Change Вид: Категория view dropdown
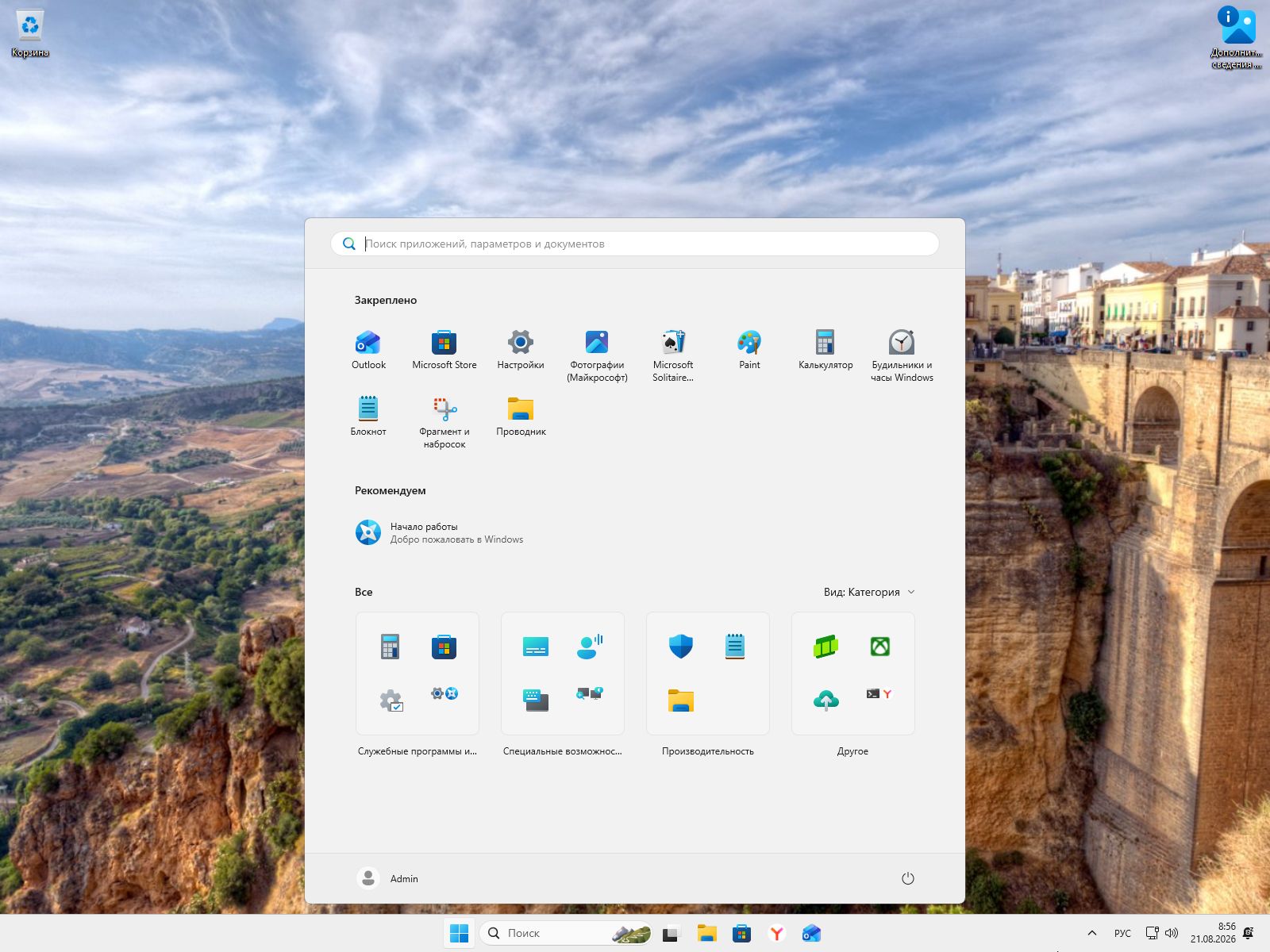Viewport: 1270px width, 952px height. click(x=869, y=592)
